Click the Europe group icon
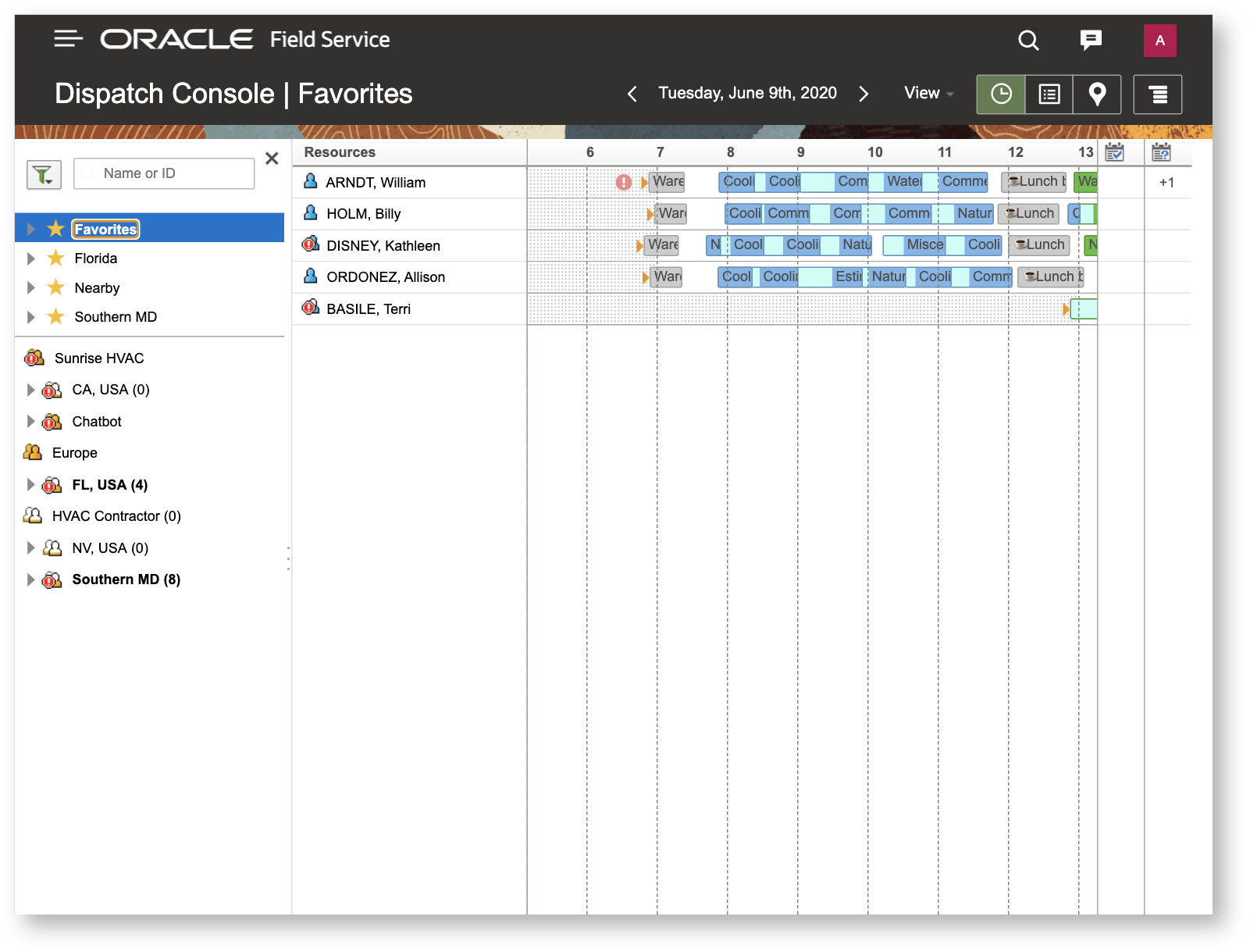1250x952 pixels. [x=33, y=452]
